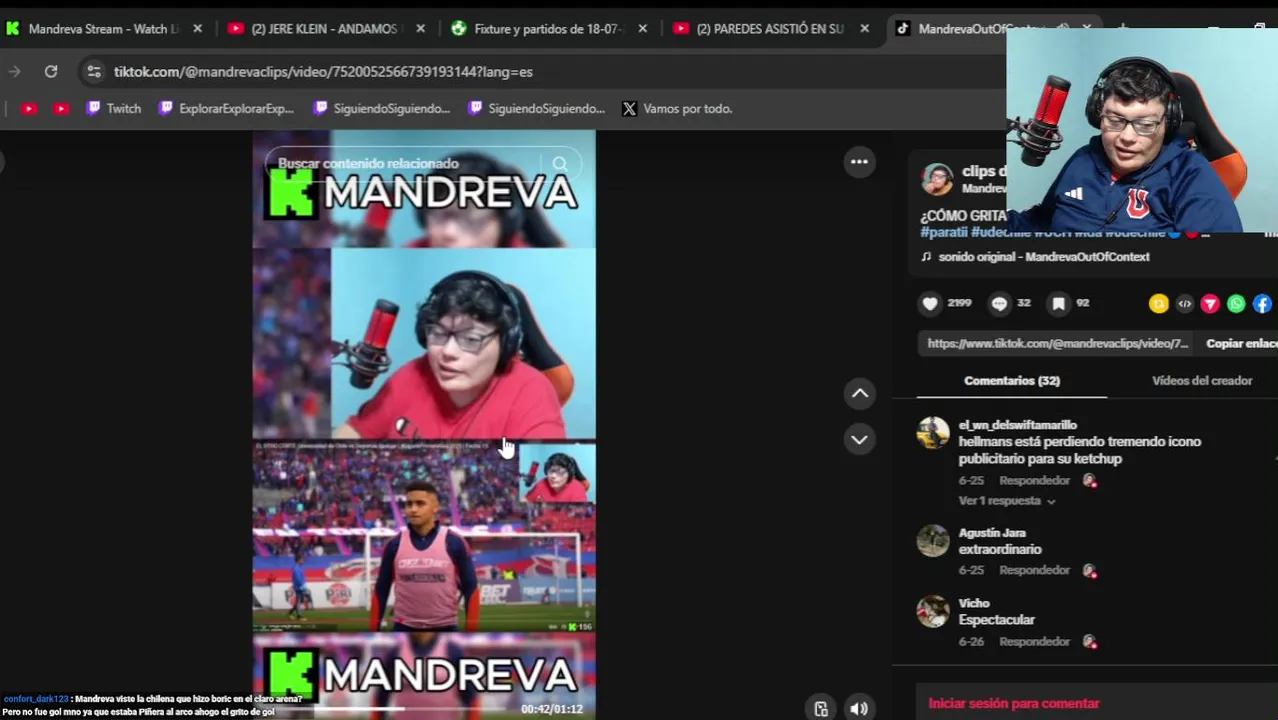
Task: Open the first SiguiendoSiguiendo... bookmark
Action: 381,108
